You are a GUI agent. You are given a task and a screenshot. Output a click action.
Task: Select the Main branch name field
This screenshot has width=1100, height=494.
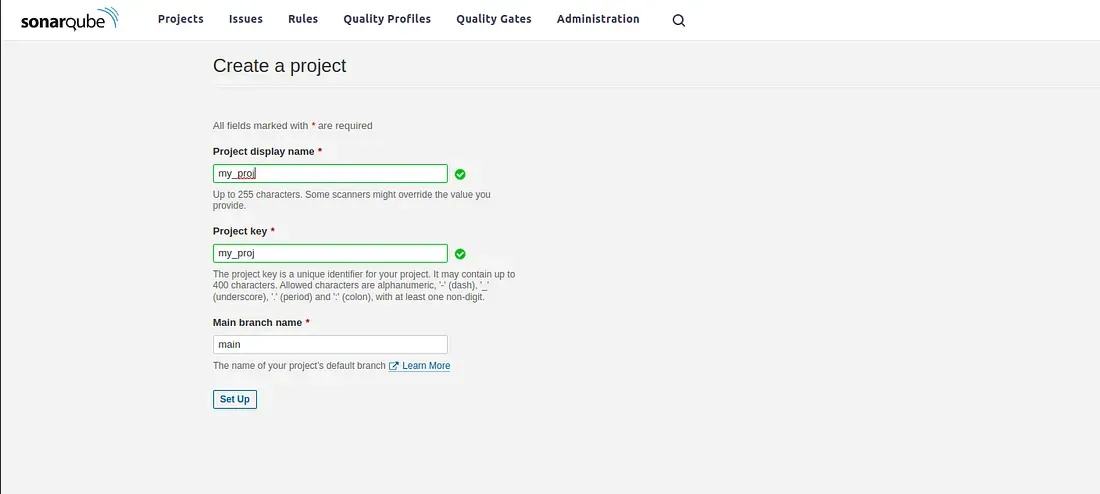click(330, 344)
